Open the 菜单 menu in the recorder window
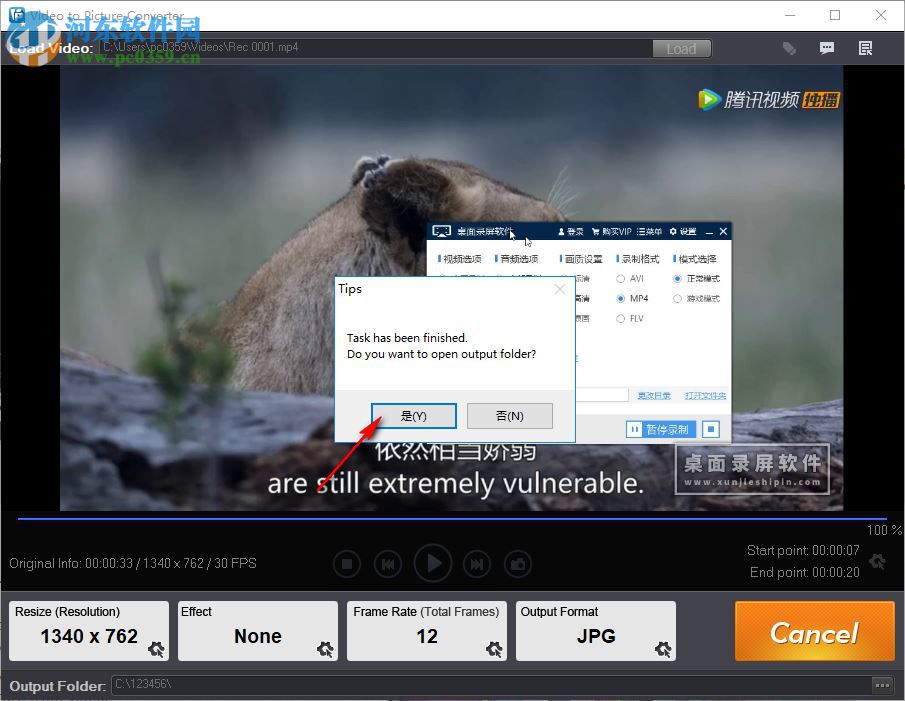 [x=652, y=231]
